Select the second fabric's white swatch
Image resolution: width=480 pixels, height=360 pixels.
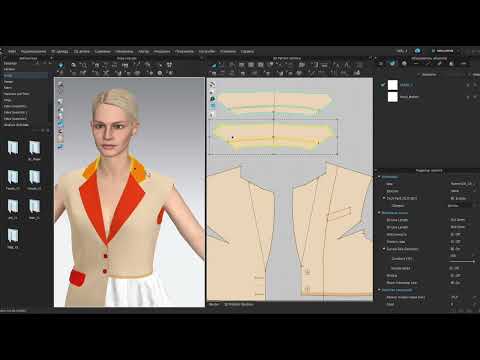click(393, 97)
